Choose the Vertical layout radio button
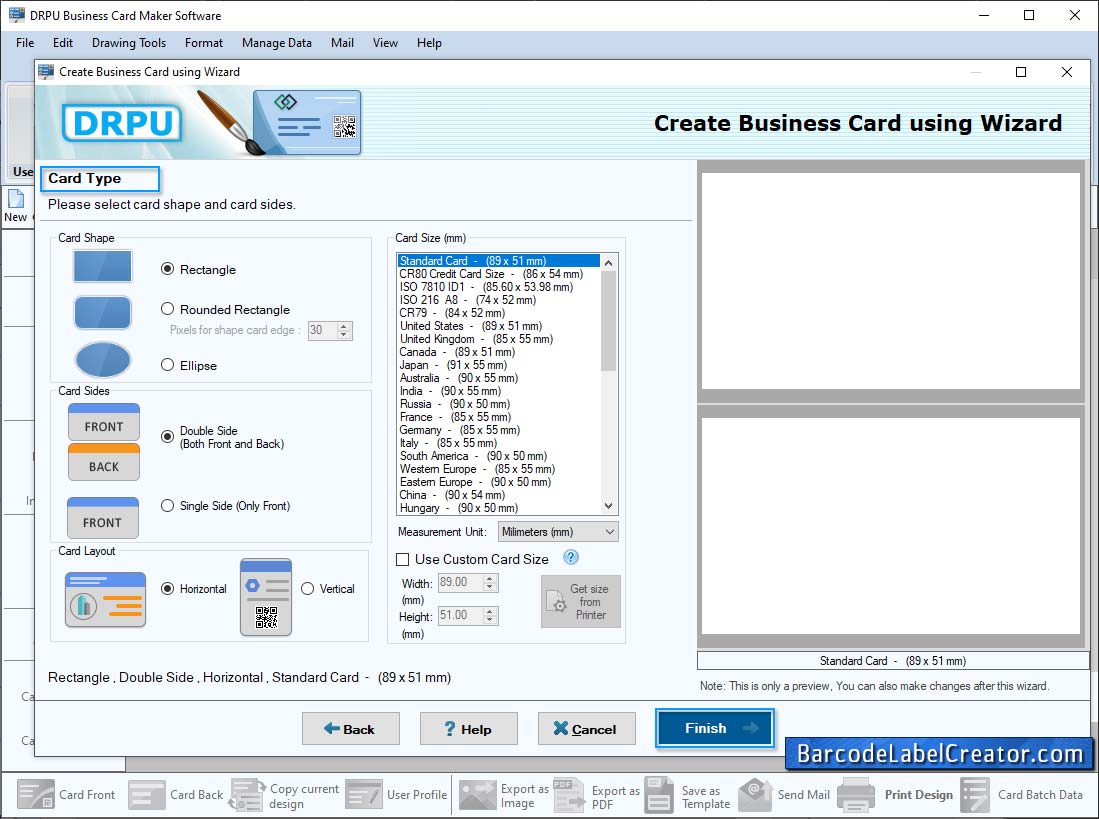The image size is (1099, 819). click(x=307, y=589)
